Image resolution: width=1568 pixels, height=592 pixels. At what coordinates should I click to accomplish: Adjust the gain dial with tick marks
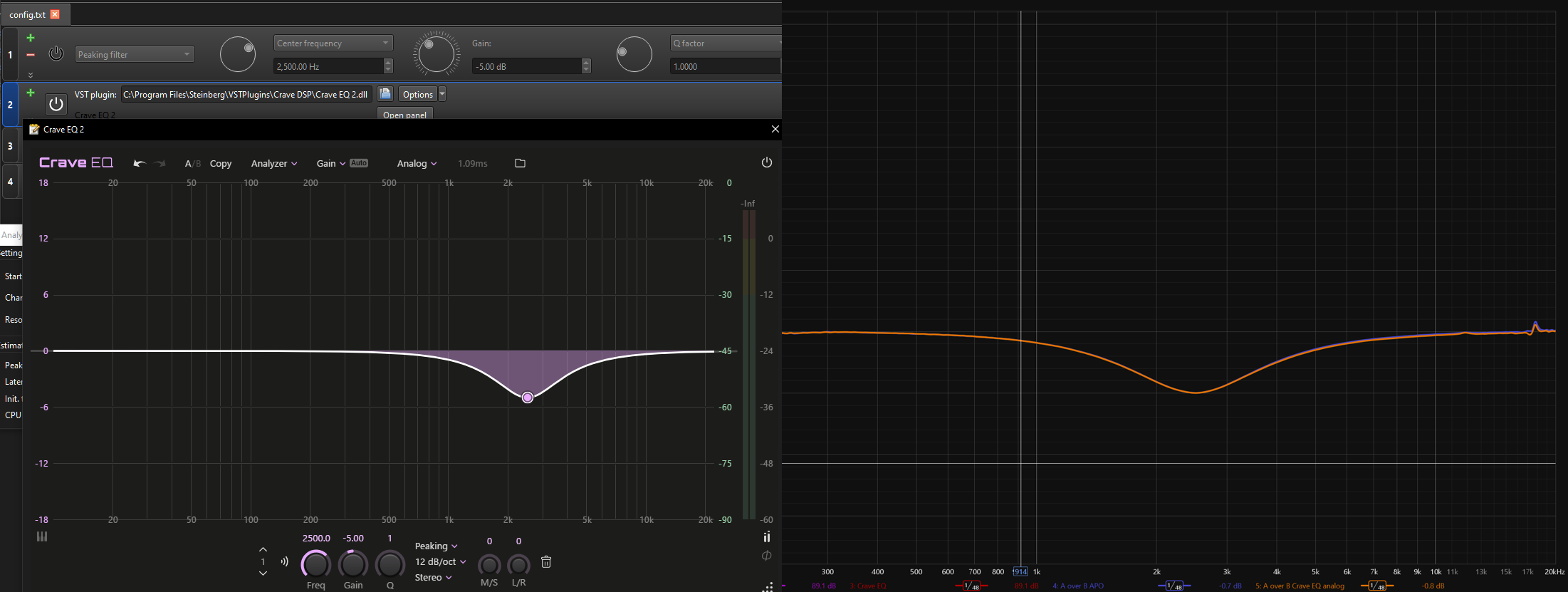pyautogui.click(x=437, y=53)
